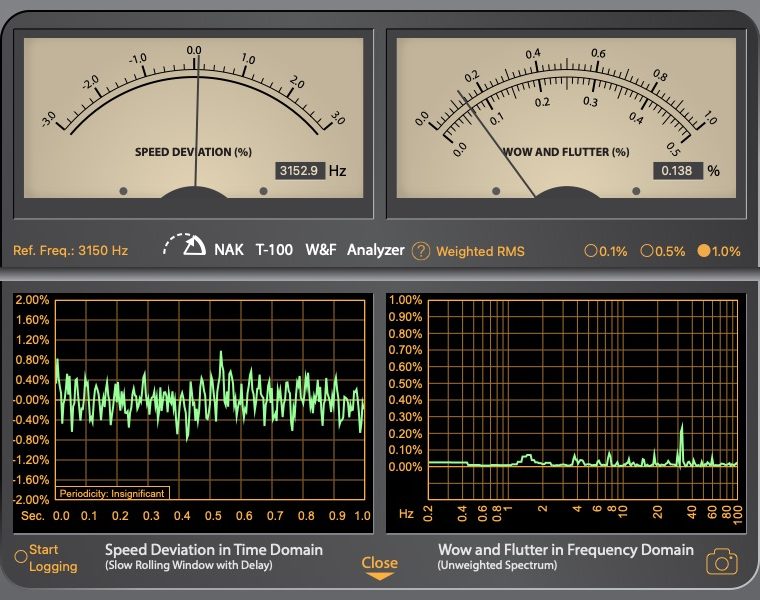Click the Wow and Flutter meter needle

[496, 143]
